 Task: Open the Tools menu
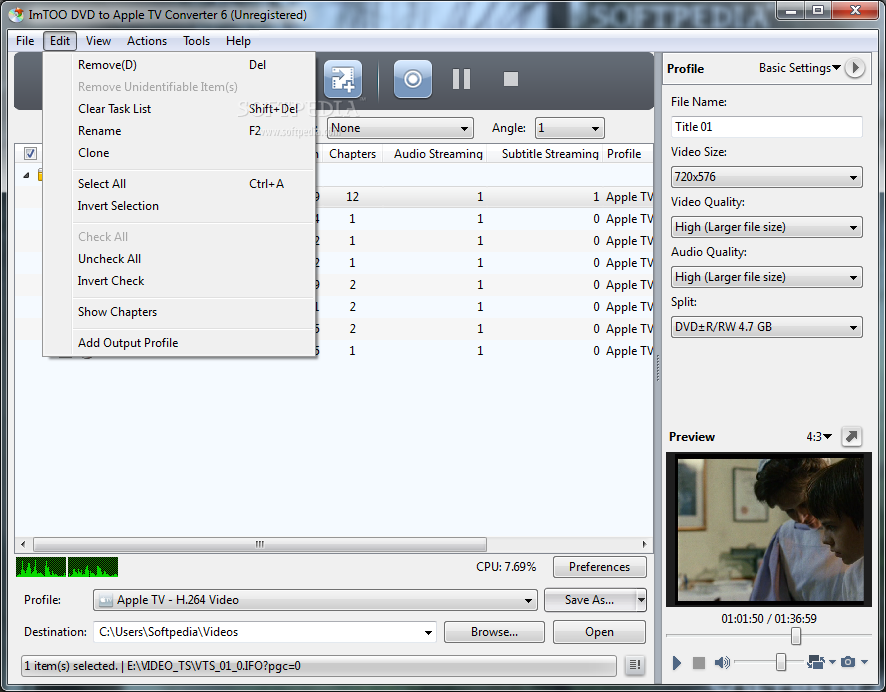(197, 41)
